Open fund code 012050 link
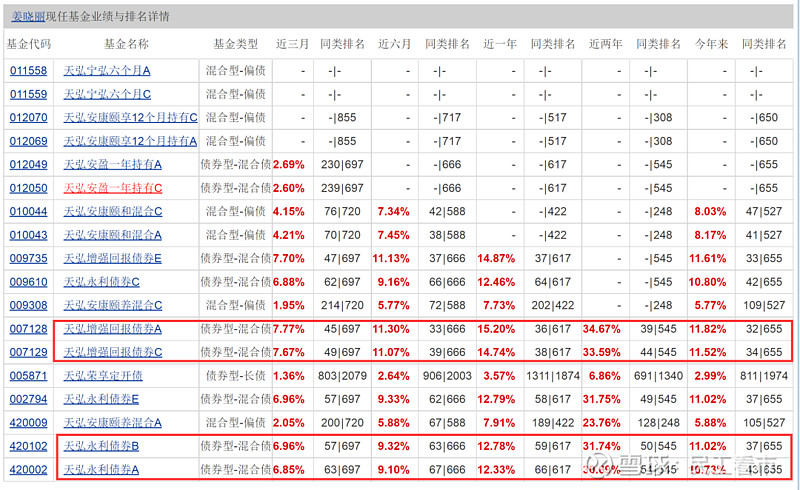The height and width of the screenshot is (490, 800). tap(29, 188)
